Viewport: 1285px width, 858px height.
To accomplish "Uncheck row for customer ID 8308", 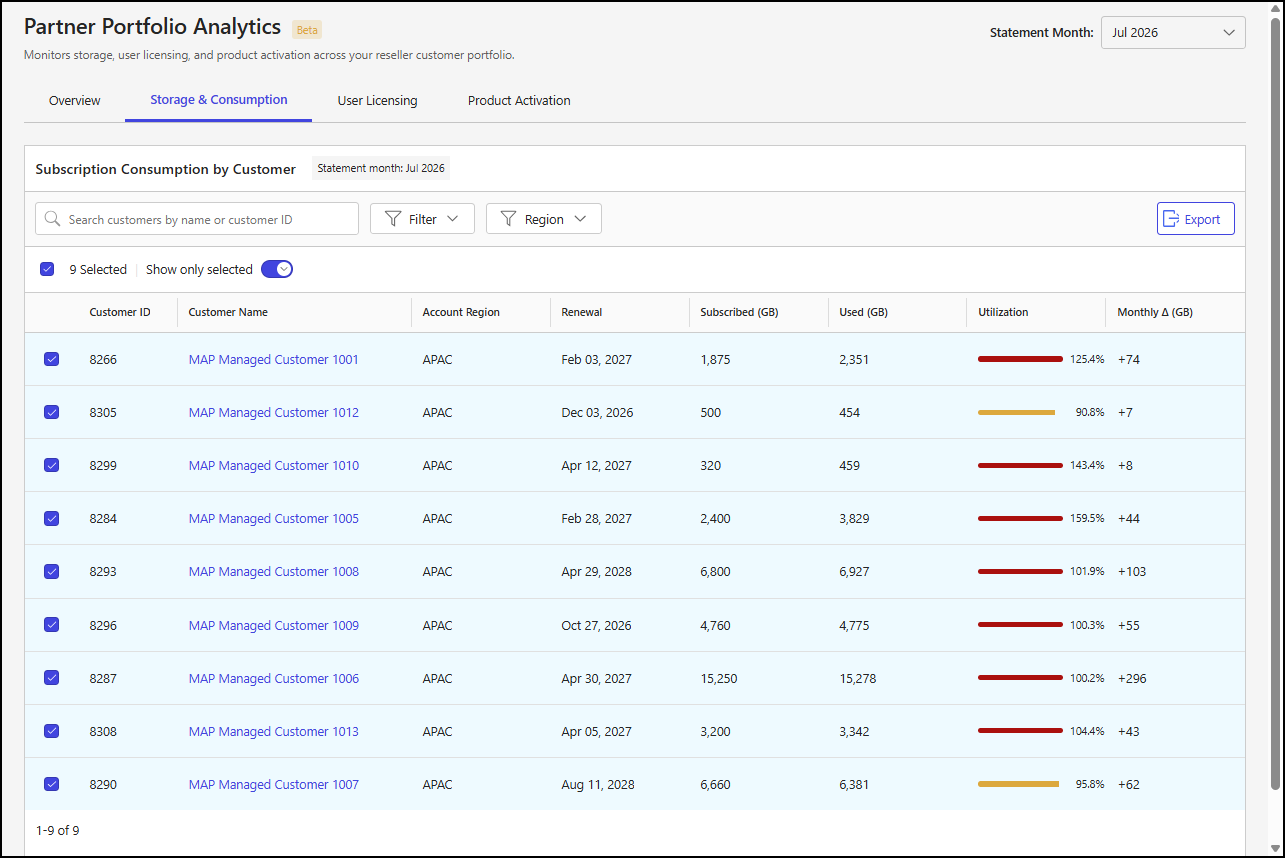I will tap(52, 731).
